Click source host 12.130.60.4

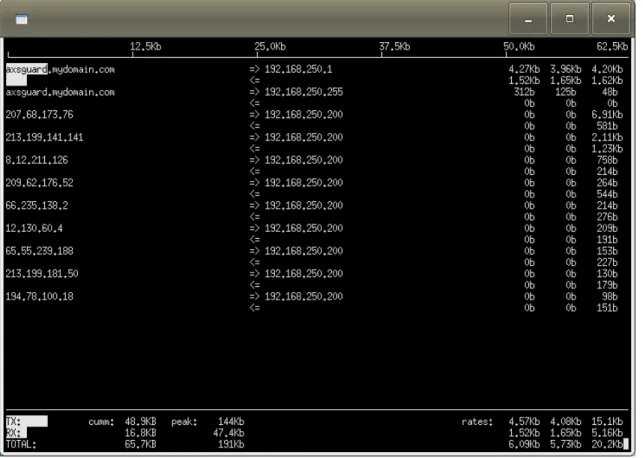[34, 228]
